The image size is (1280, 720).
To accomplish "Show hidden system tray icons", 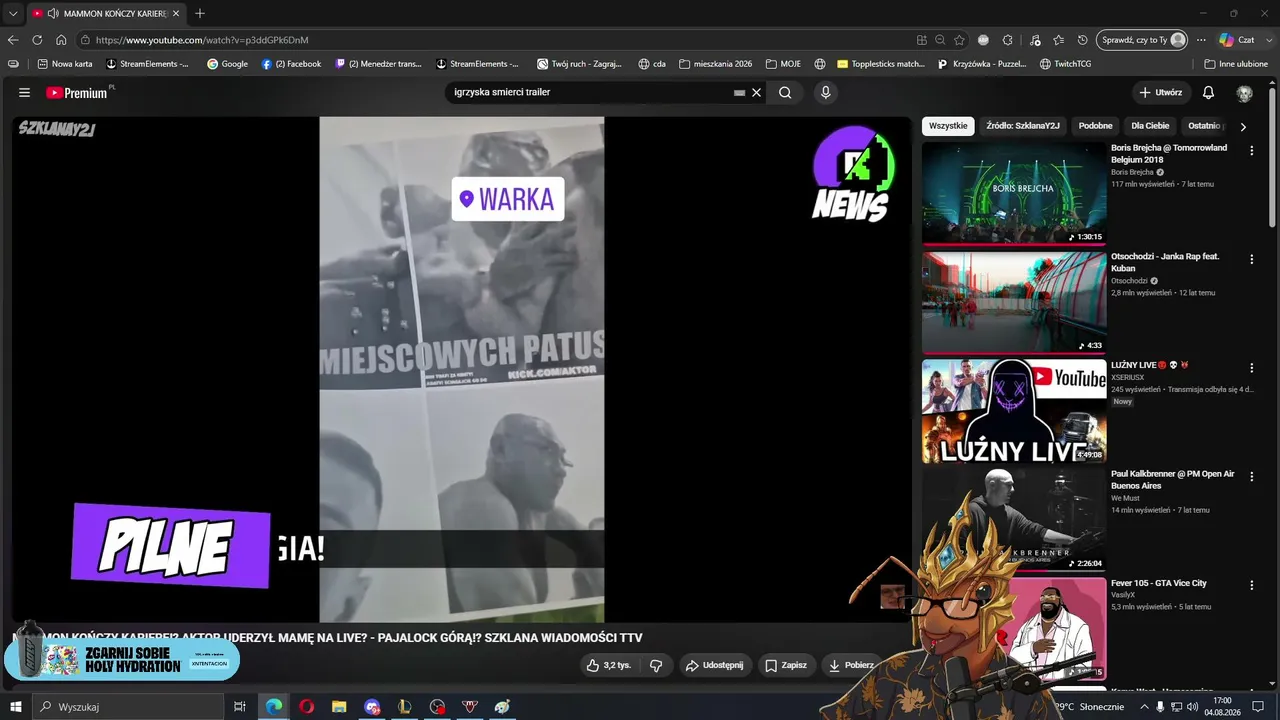I will (x=1144, y=707).
